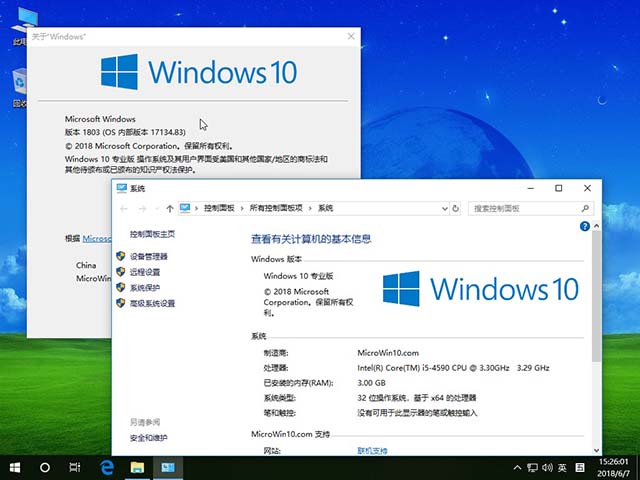
Task: Click the 搜索控制面板 search box
Action: click(x=518, y=208)
